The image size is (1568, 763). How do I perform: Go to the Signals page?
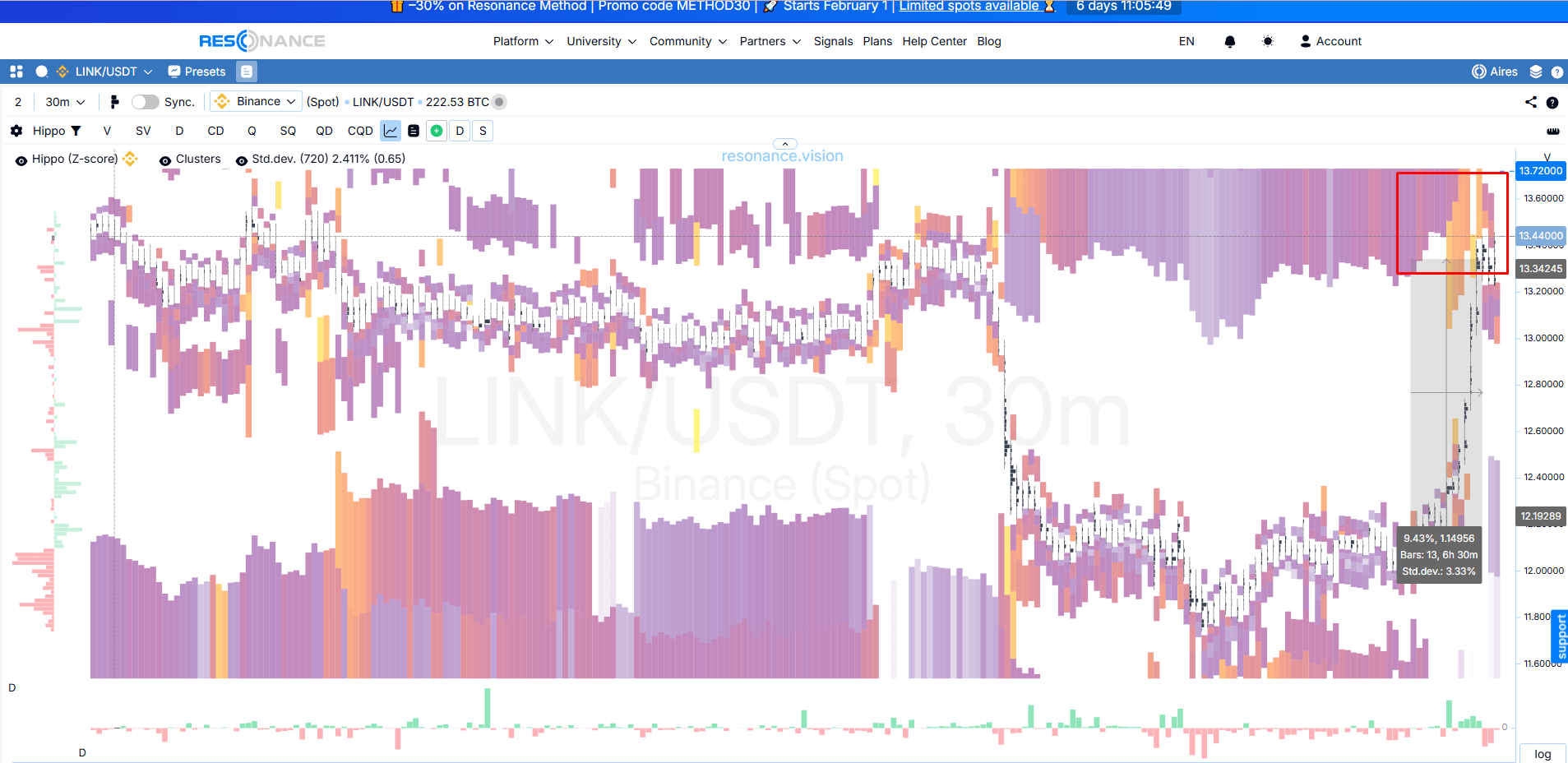pos(833,41)
